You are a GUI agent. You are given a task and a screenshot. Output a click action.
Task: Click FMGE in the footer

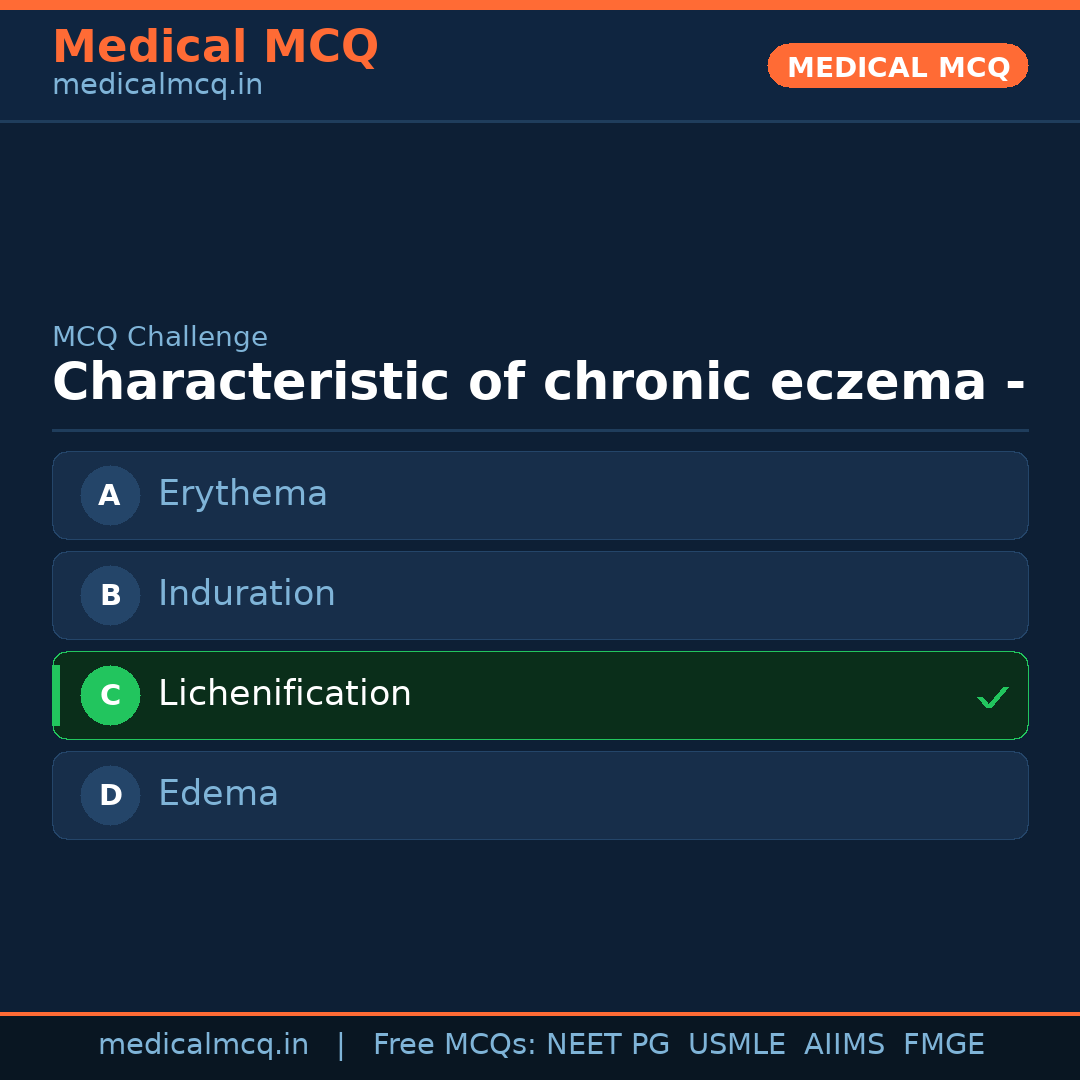coord(943,1045)
